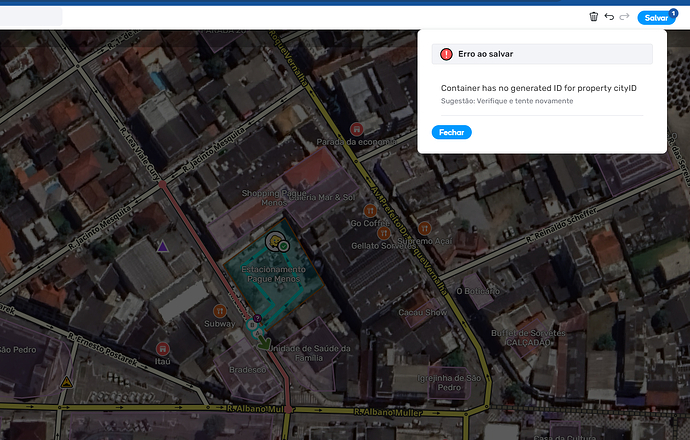
Task: Click the yellow warning sign marker
Action: point(67,382)
